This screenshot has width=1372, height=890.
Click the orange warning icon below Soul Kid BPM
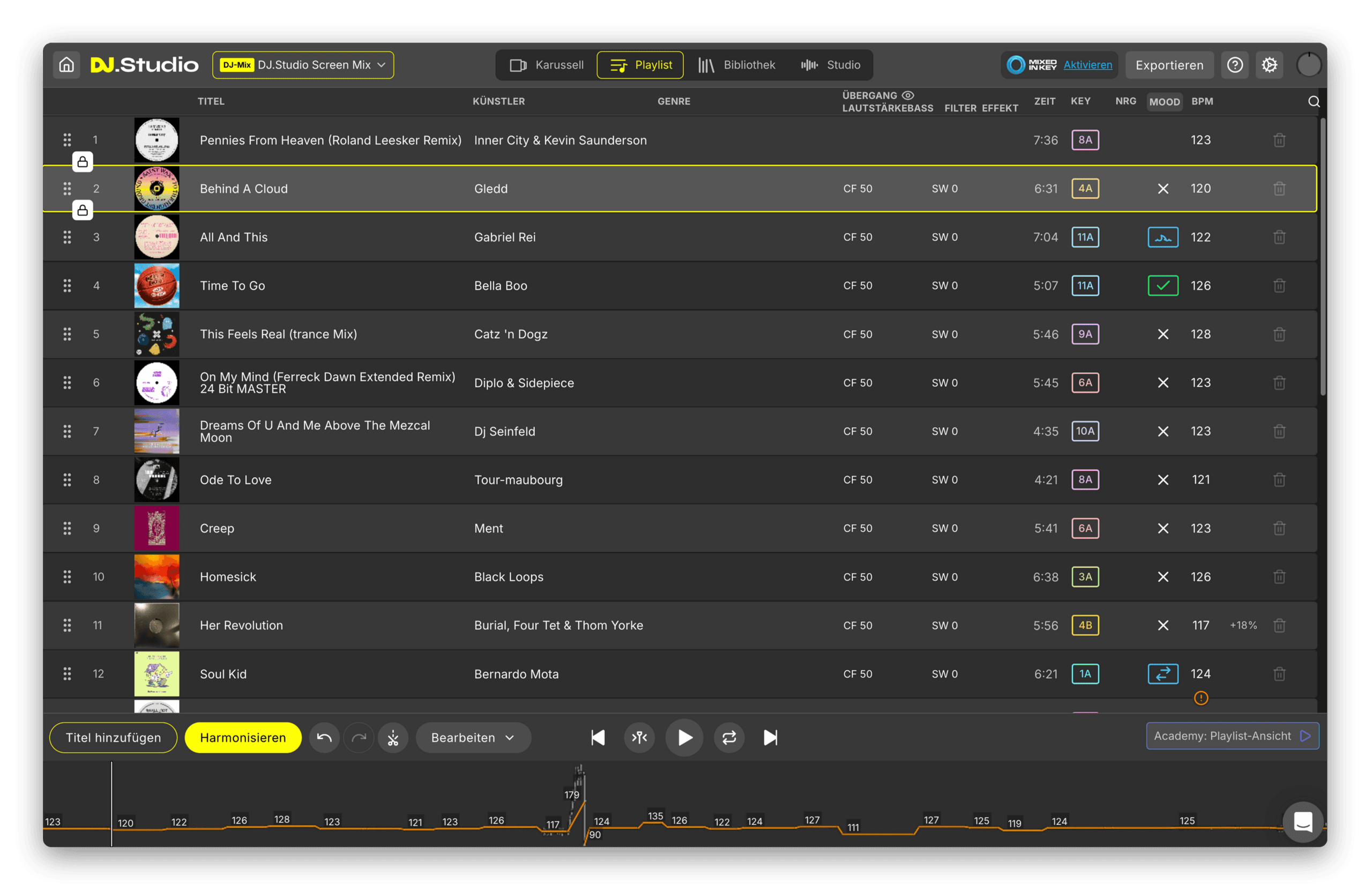(x=1201, y=698)
